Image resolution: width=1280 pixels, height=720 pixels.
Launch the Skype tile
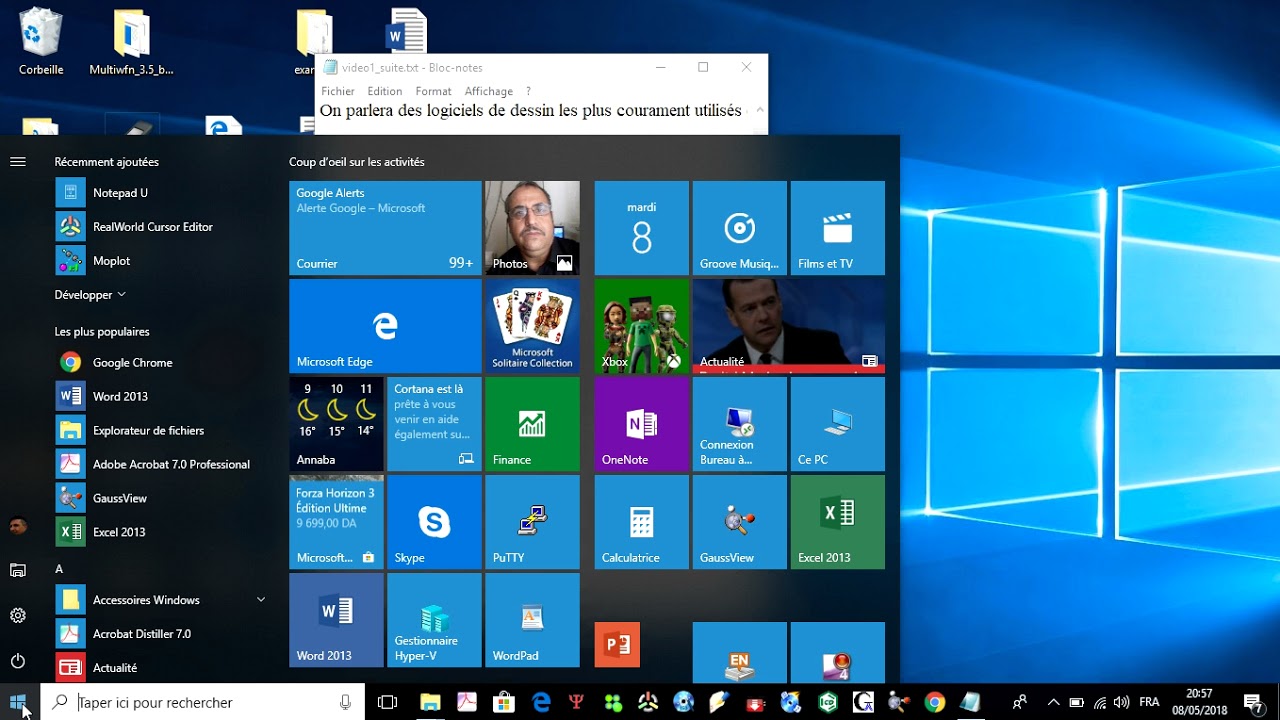[434, 522]
